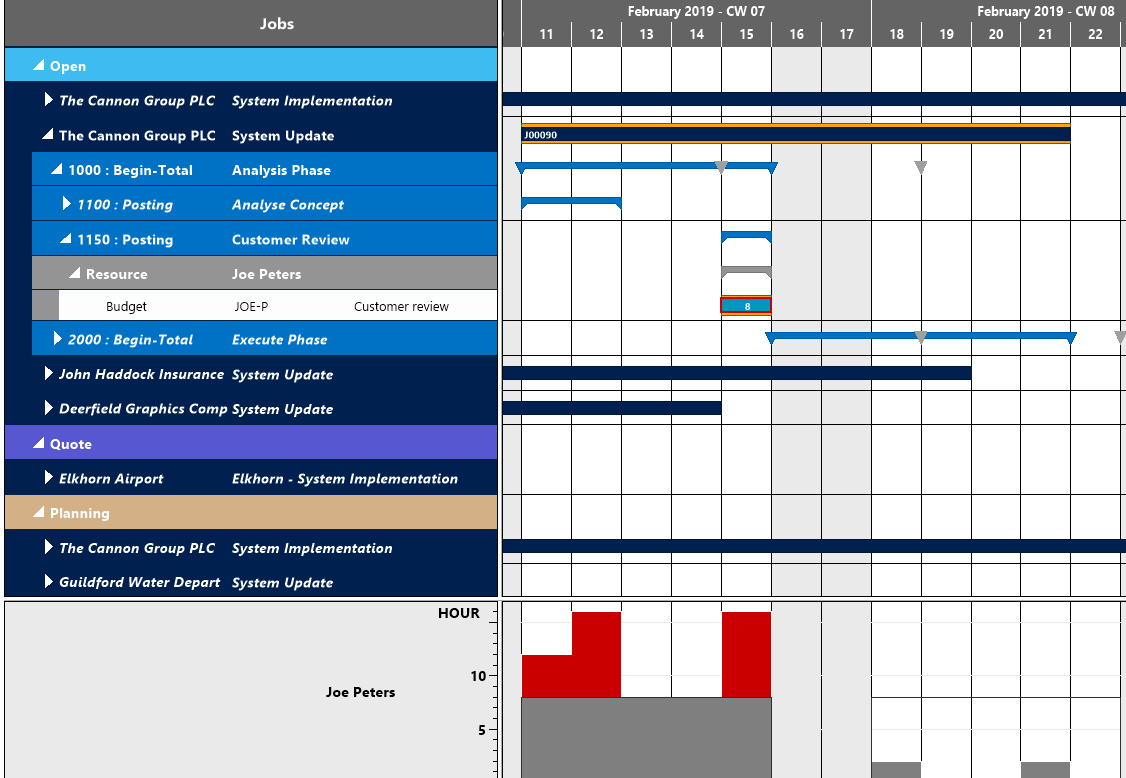Select the budget value cell showing 8

(x=745, y=305)
